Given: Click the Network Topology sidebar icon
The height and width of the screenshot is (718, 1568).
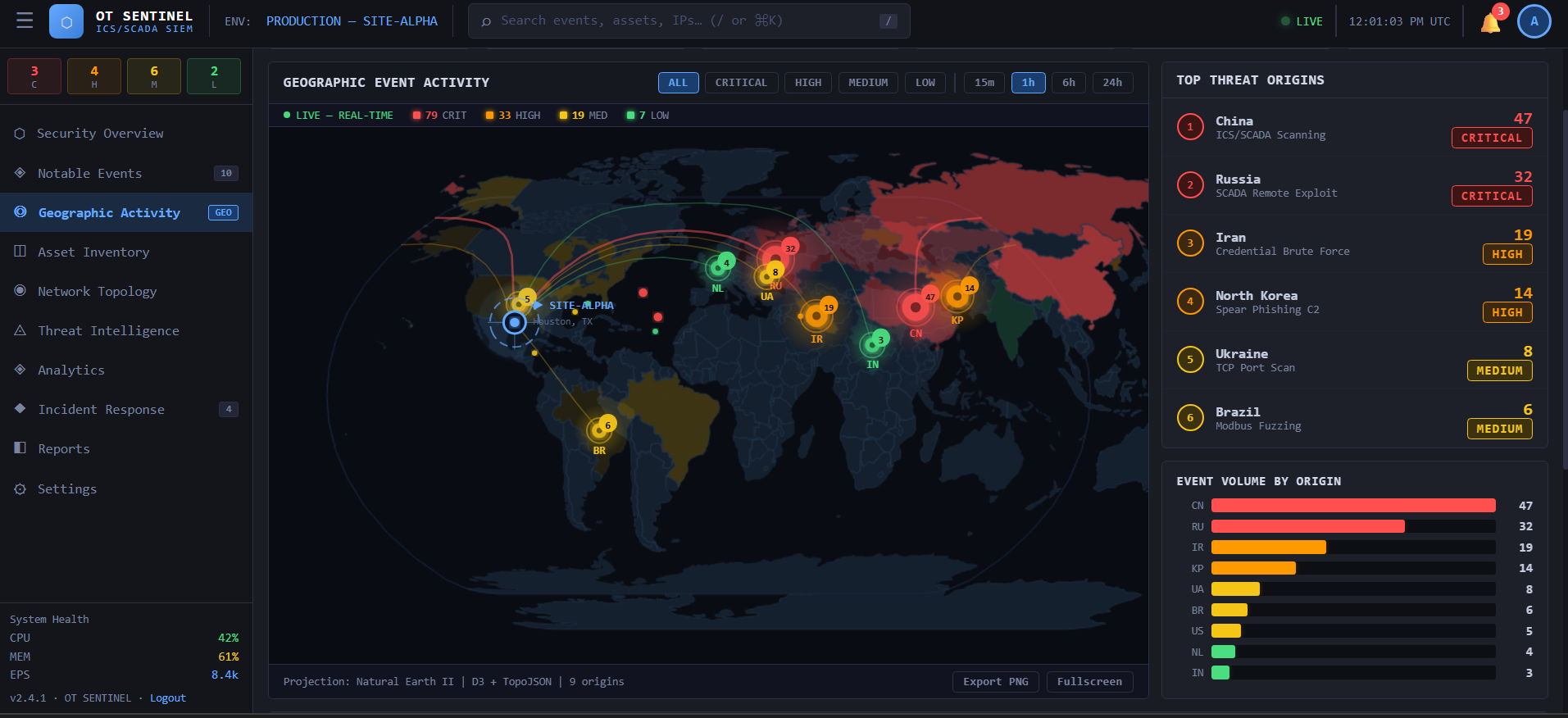Looking at the screenshot, I should tap(20, 291).
